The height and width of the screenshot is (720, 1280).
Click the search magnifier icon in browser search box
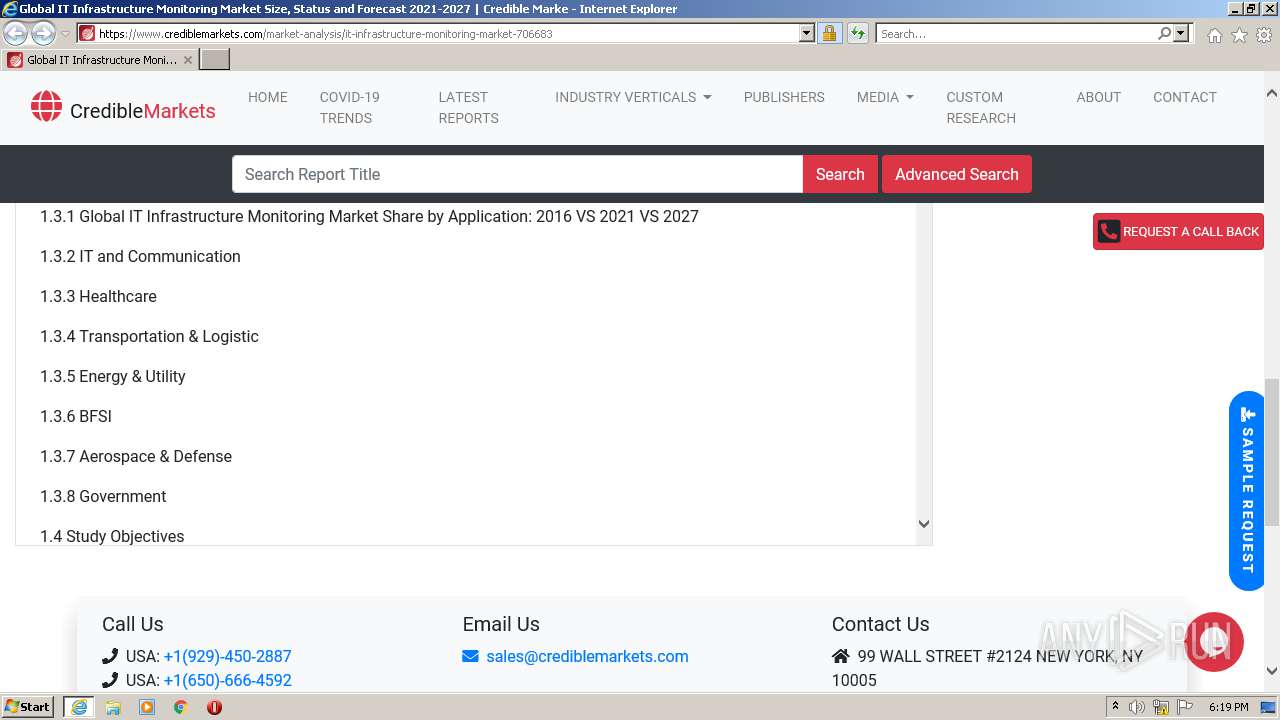tap(1164, 34)
